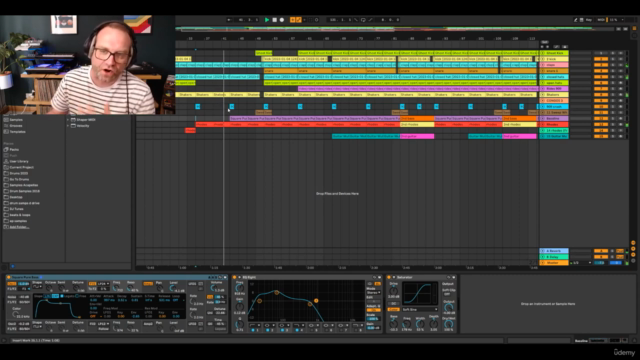Enable EQ Eight filter band 1
This screenshot has width=640, height=360.
(253, 330)
